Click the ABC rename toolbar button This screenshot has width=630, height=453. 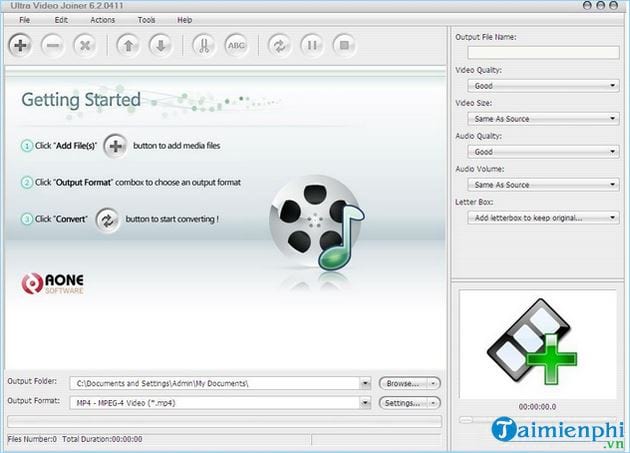(x=236, y=45)
